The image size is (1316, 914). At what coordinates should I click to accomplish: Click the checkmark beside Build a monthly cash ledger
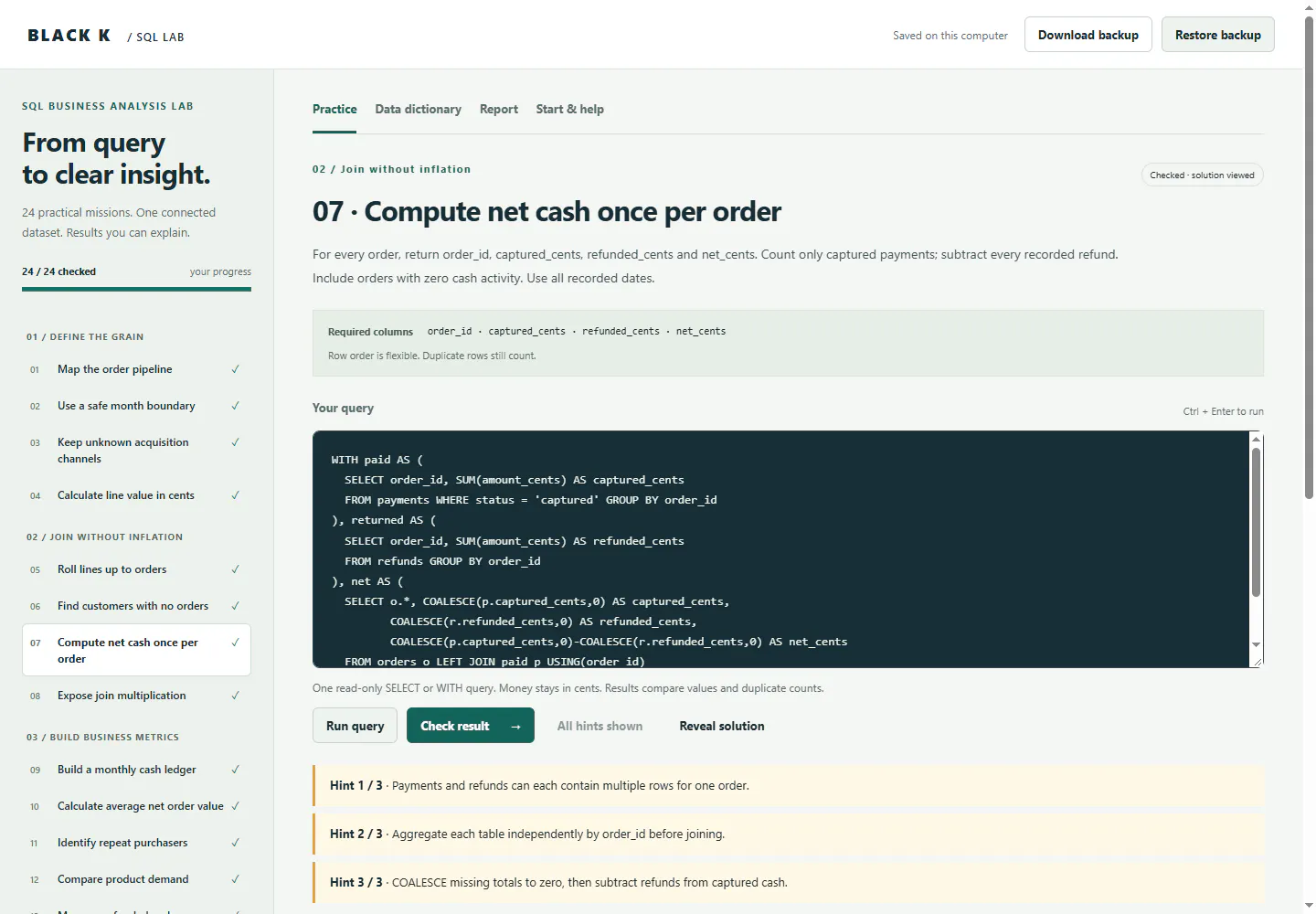pyautogui.click(x=235, y=770)
